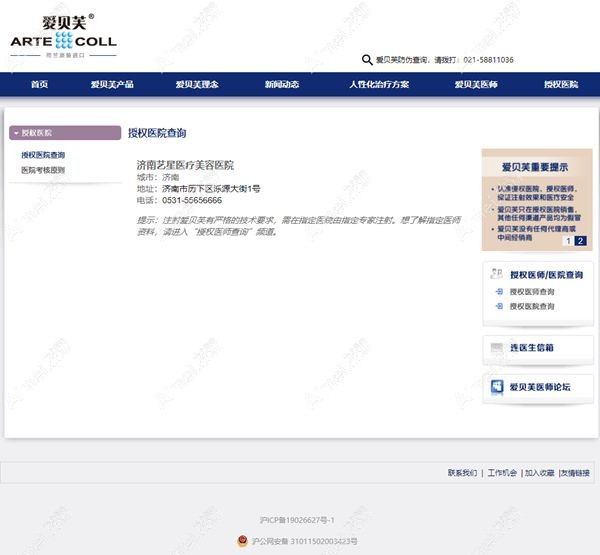Open 授权医院 in the top navigation
The image size is (600, 555).
click(561, 85)
